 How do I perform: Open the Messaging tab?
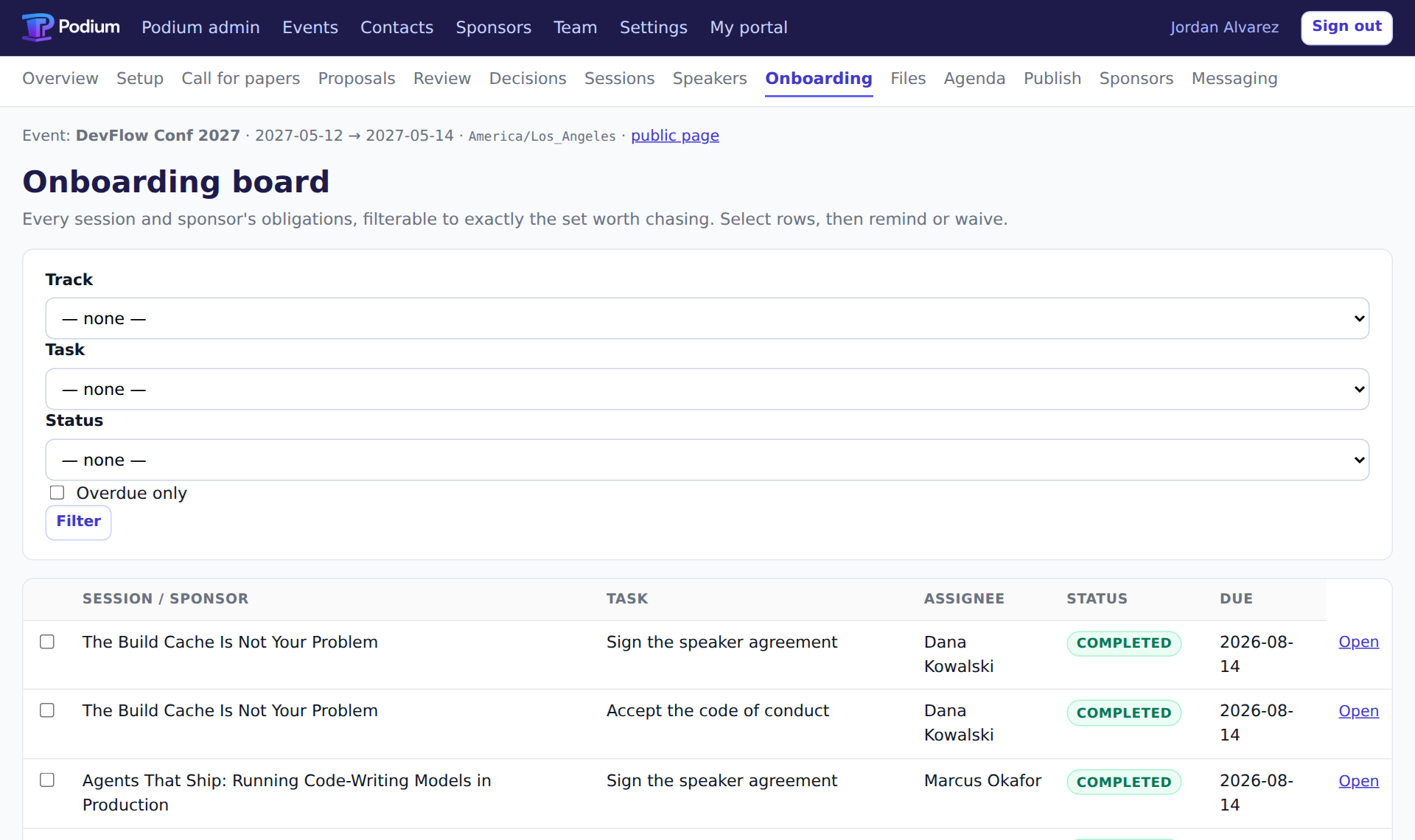pyautogui.click(x=1234, y=78)
